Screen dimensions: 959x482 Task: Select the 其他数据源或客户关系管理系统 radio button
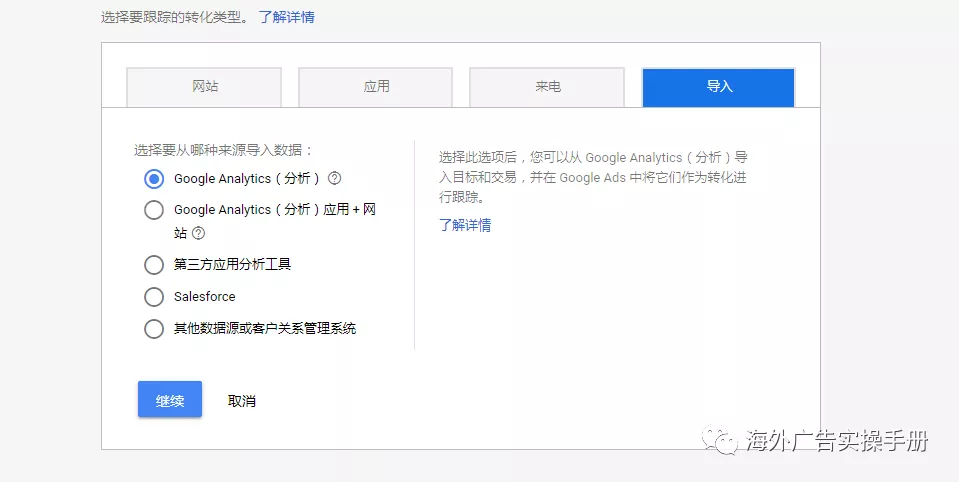154,329
